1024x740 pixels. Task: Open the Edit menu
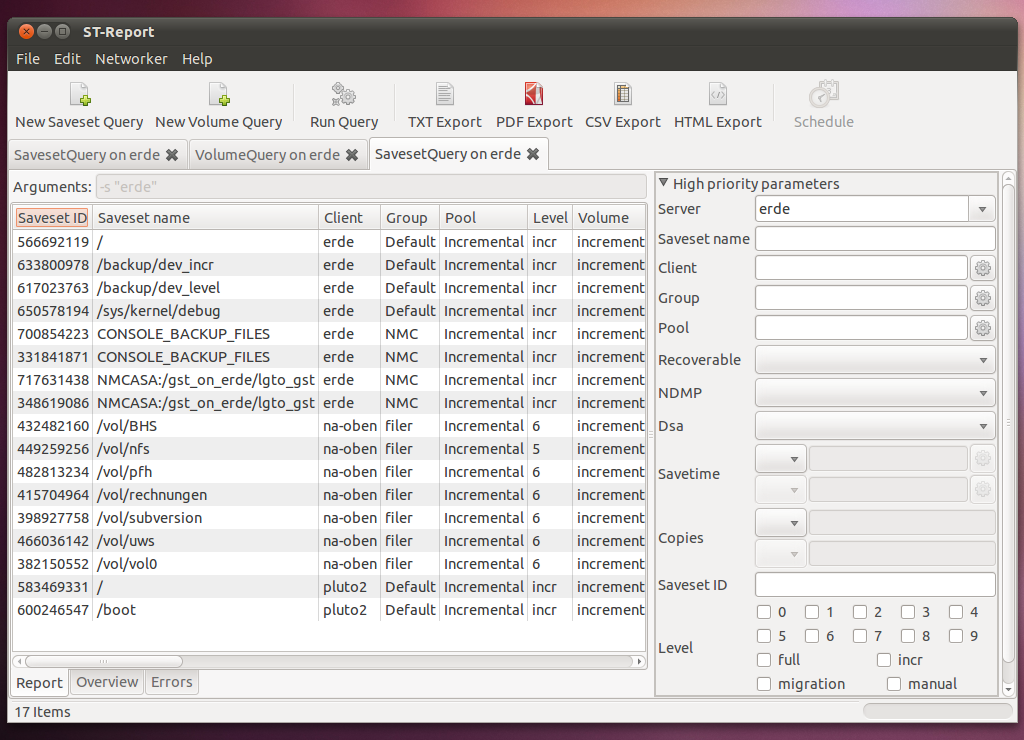[x=67, y=59]
